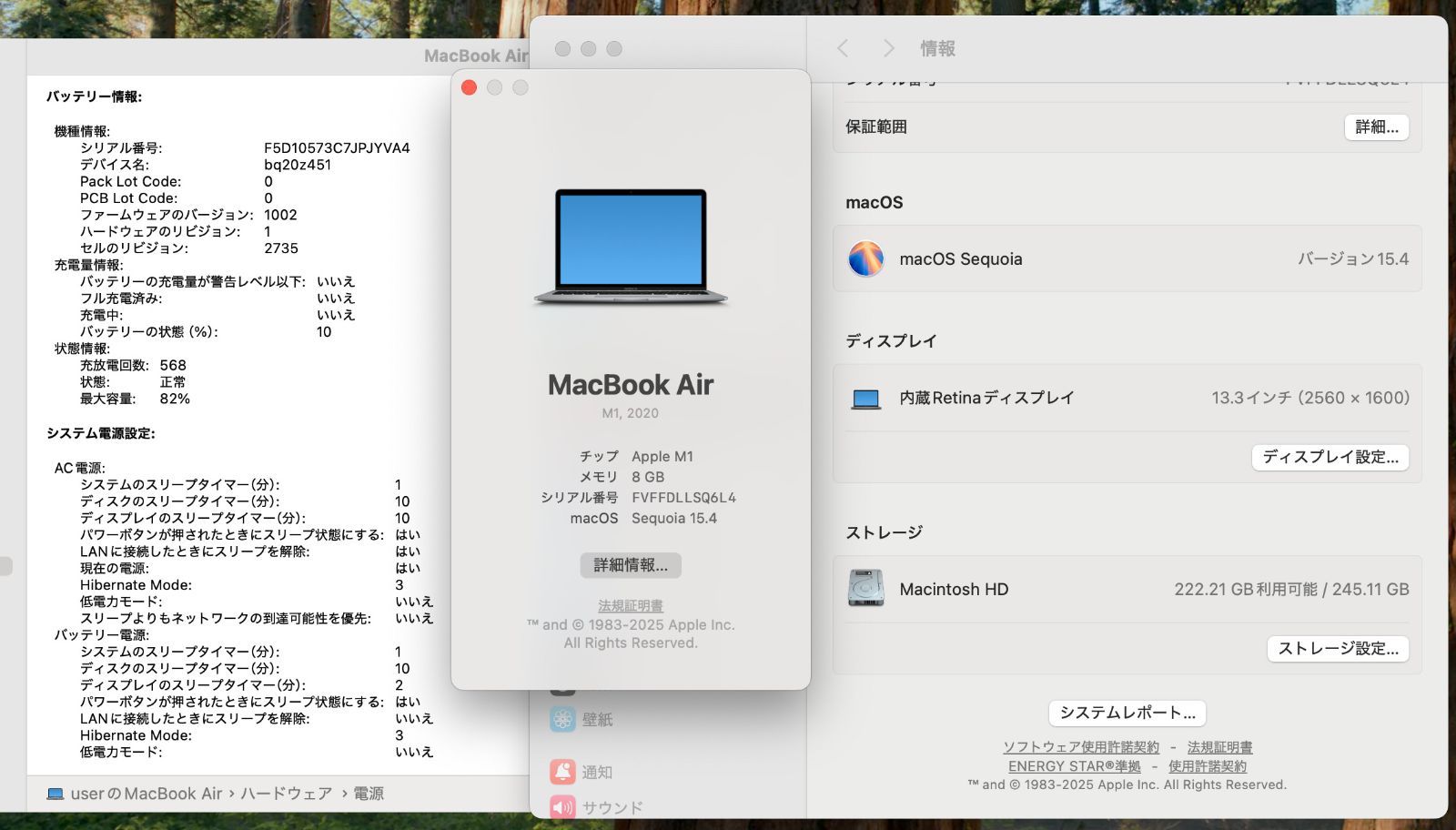Select battery serial F5D10573C7JPJYVA4 value
The height and width of the screenshot is (830, 1456).
coord(337,147)
